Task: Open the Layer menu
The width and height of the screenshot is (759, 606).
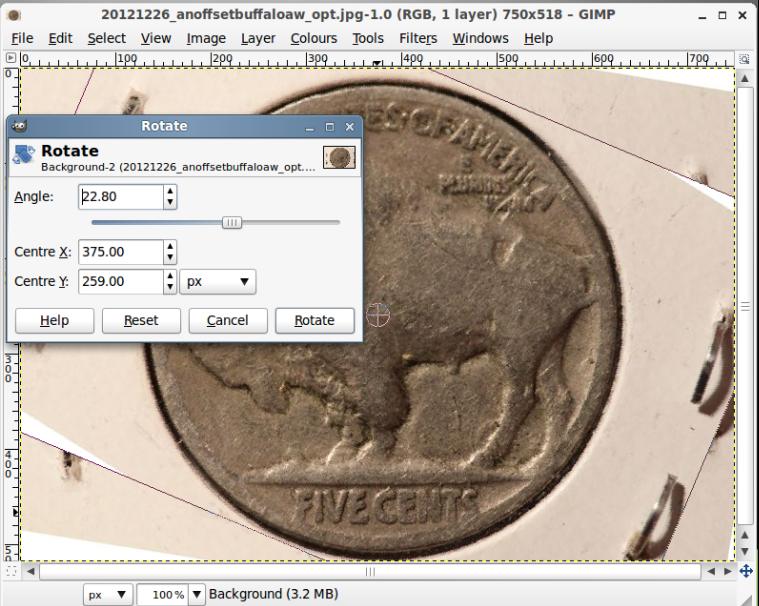Action: click(x=258, y=38)
